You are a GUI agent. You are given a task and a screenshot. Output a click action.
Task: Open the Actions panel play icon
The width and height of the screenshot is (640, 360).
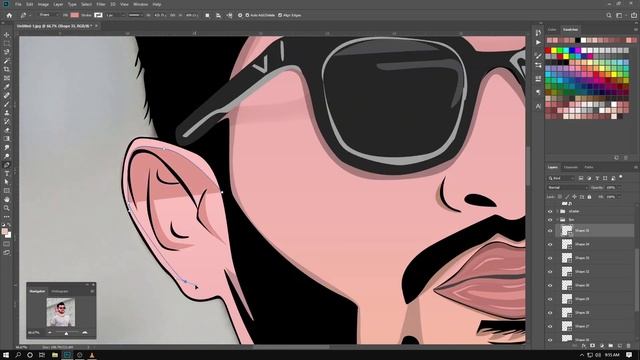pos(538,42)
